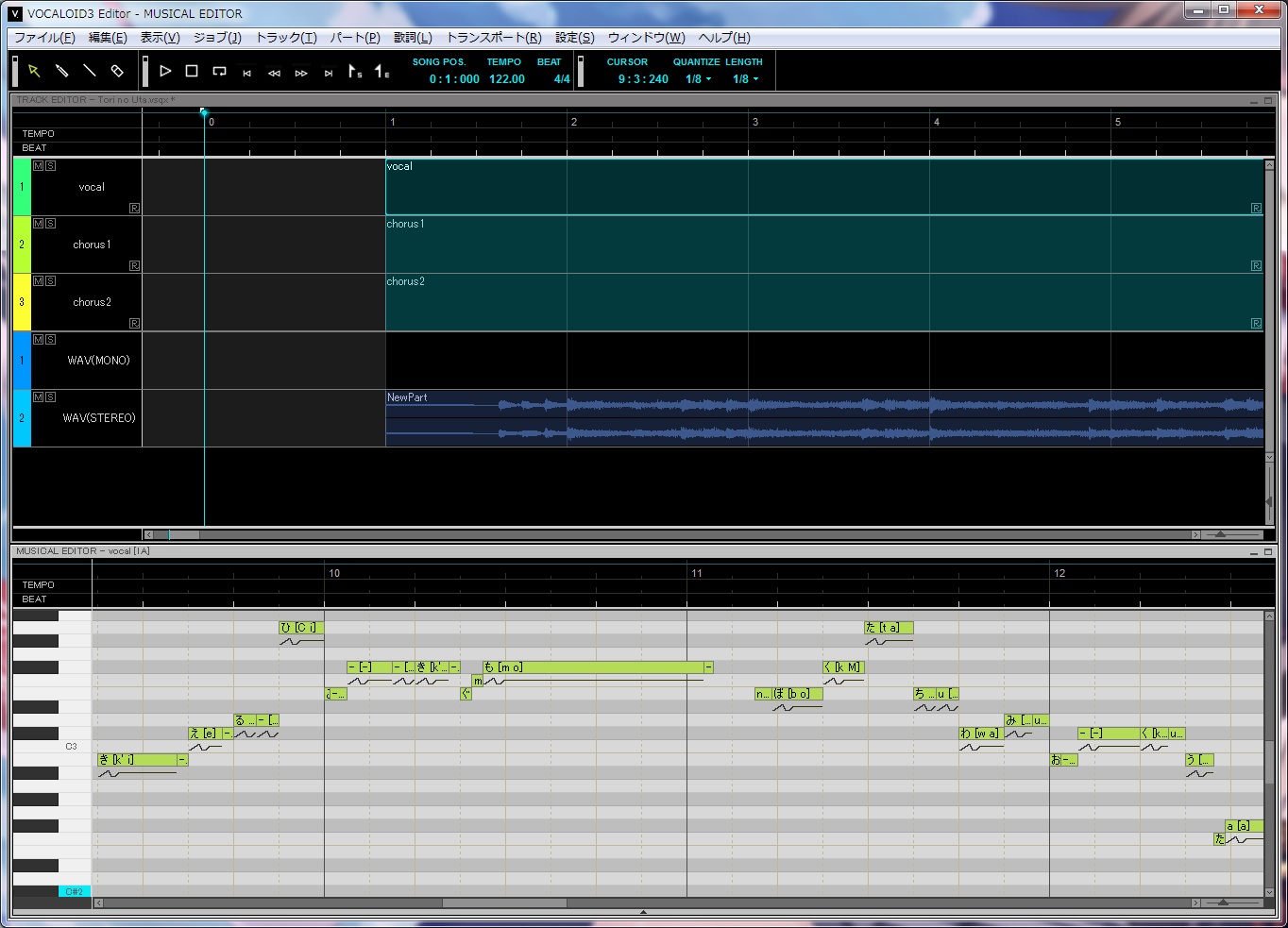Image resolution: width=1288 pixels, height=928 pixels.
Task: Start playback with the play button
Action: 165,71
